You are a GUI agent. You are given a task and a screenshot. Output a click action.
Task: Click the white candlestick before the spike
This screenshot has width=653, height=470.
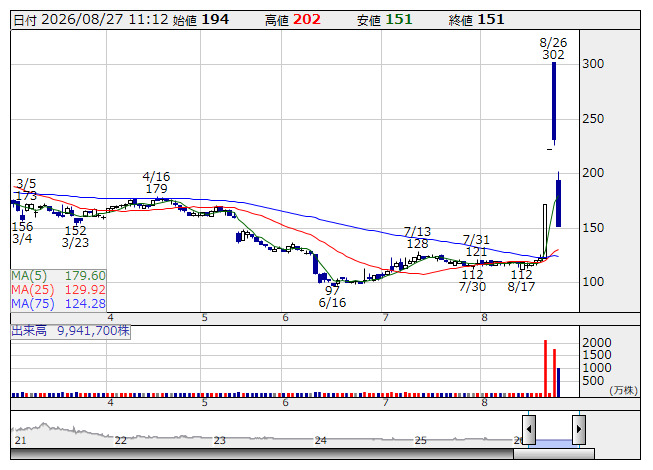tap(545, 230)
